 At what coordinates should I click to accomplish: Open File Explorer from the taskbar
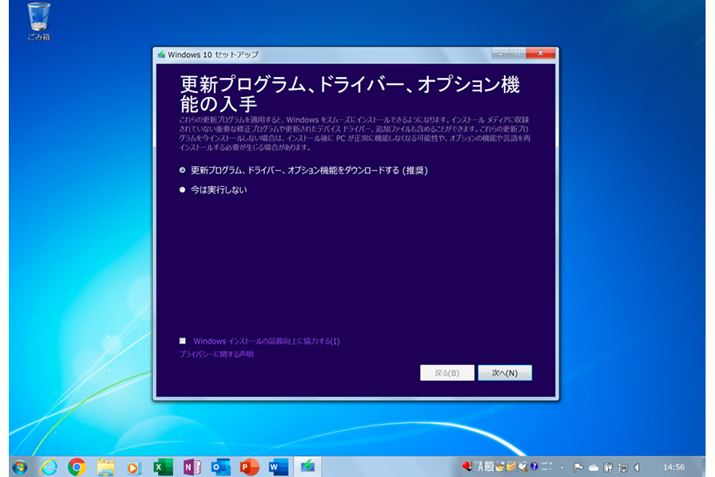106,467
